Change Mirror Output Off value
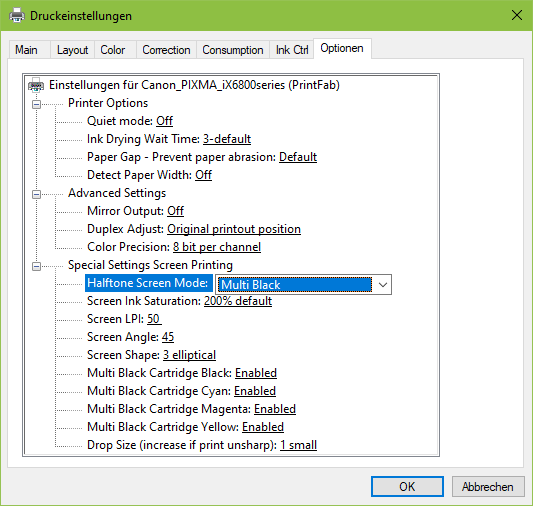533x506 pixels. point(175,211)
